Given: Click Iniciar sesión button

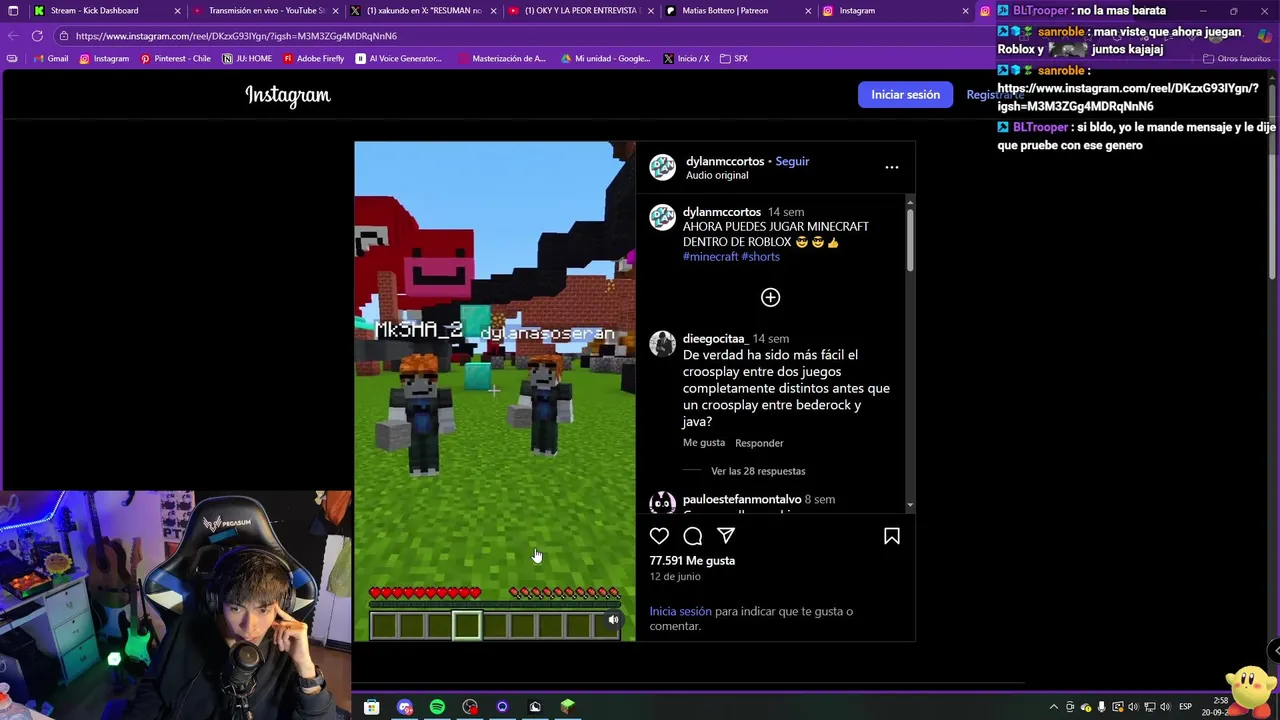Looking at the screenshot, I should click(x=905, y=95).
